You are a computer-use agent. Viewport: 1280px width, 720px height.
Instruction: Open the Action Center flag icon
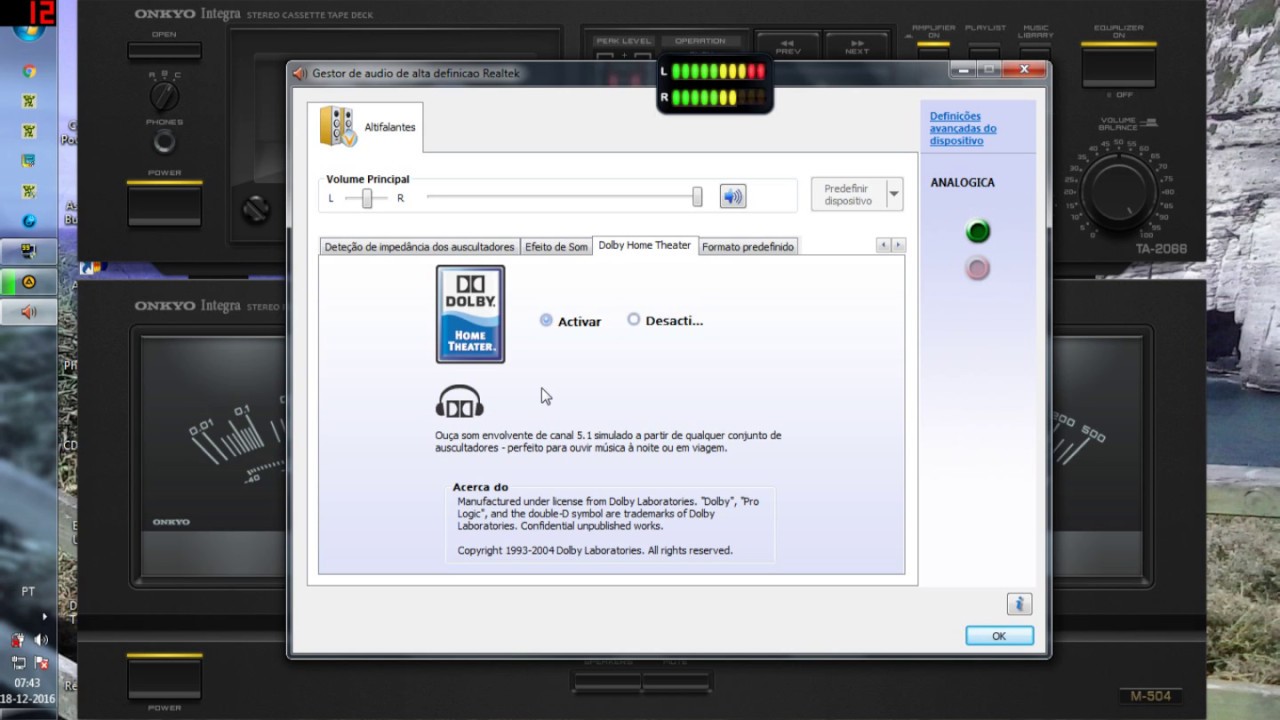pyautogui.click(x=41, y=663)
